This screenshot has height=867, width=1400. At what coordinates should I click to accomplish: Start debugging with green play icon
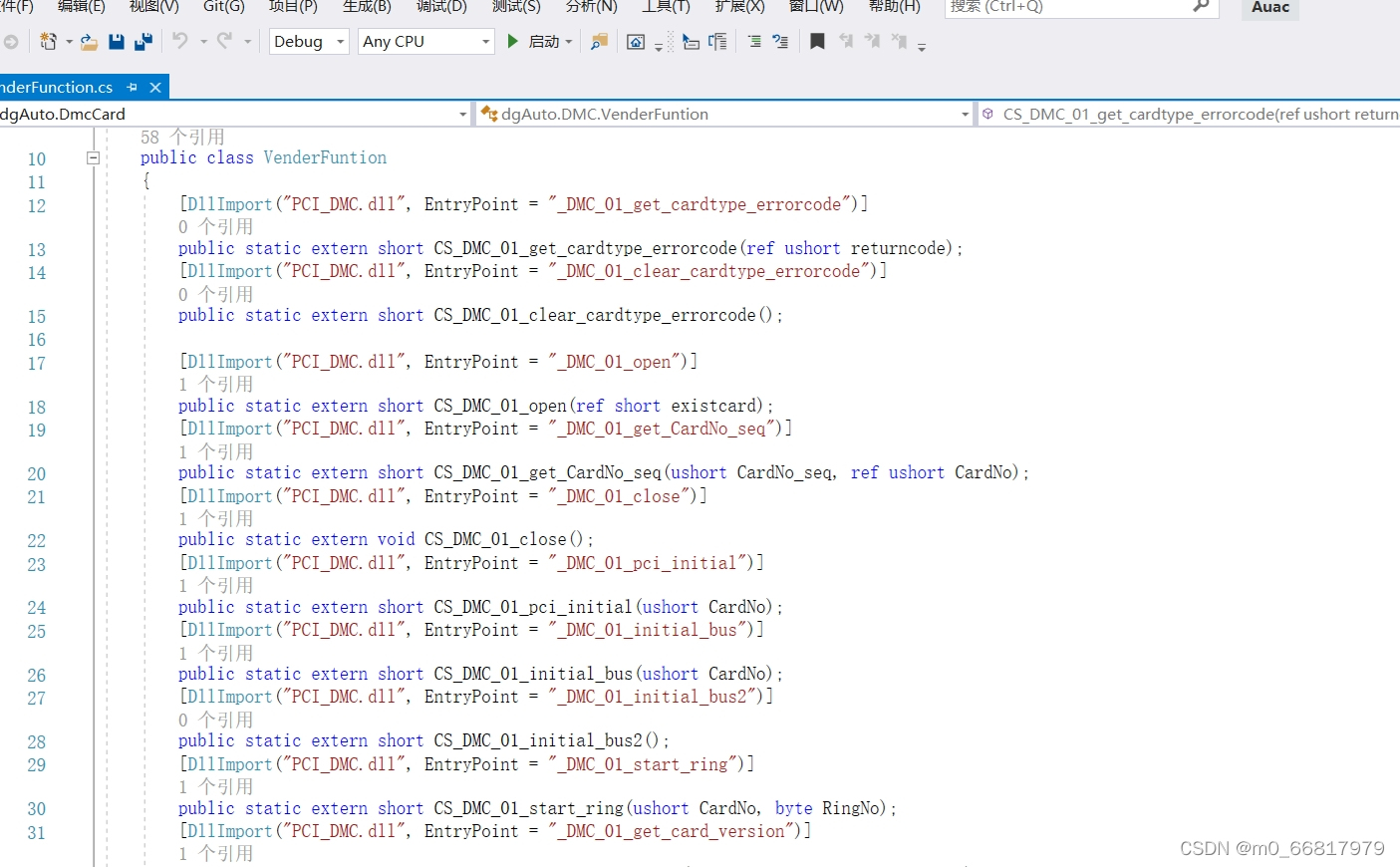[x=512, y=41]
